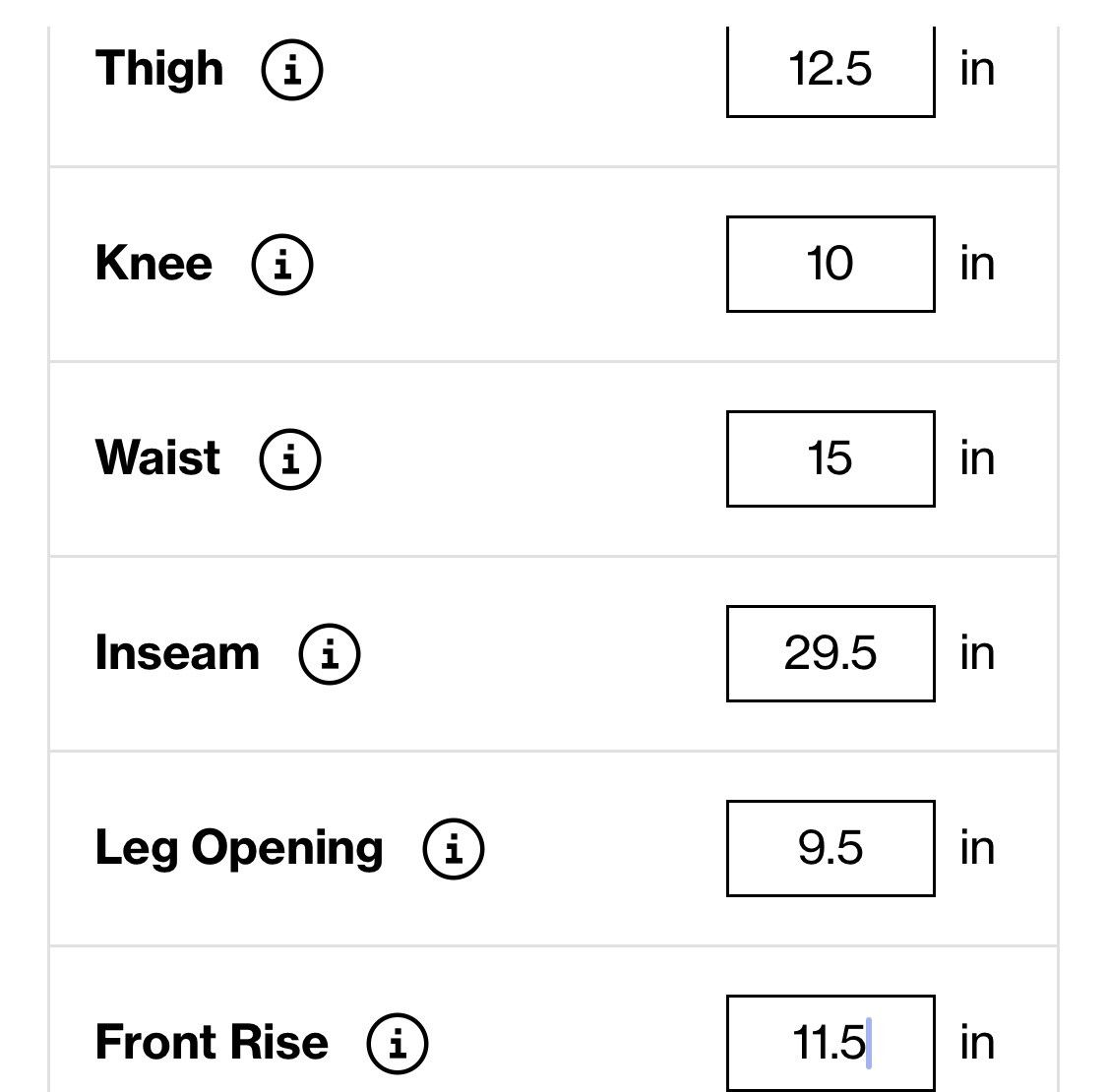Click the Knee label text

pos(154,264)
